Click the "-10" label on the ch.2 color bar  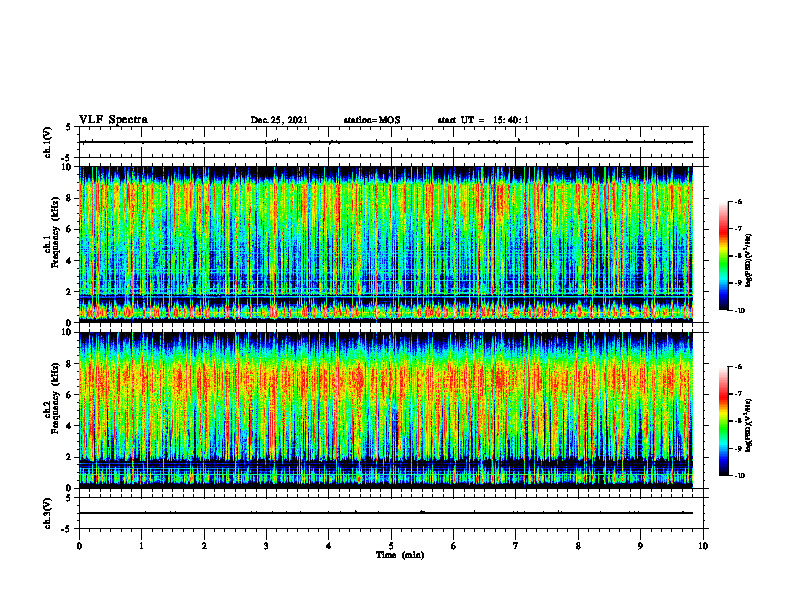pos(740,476)
